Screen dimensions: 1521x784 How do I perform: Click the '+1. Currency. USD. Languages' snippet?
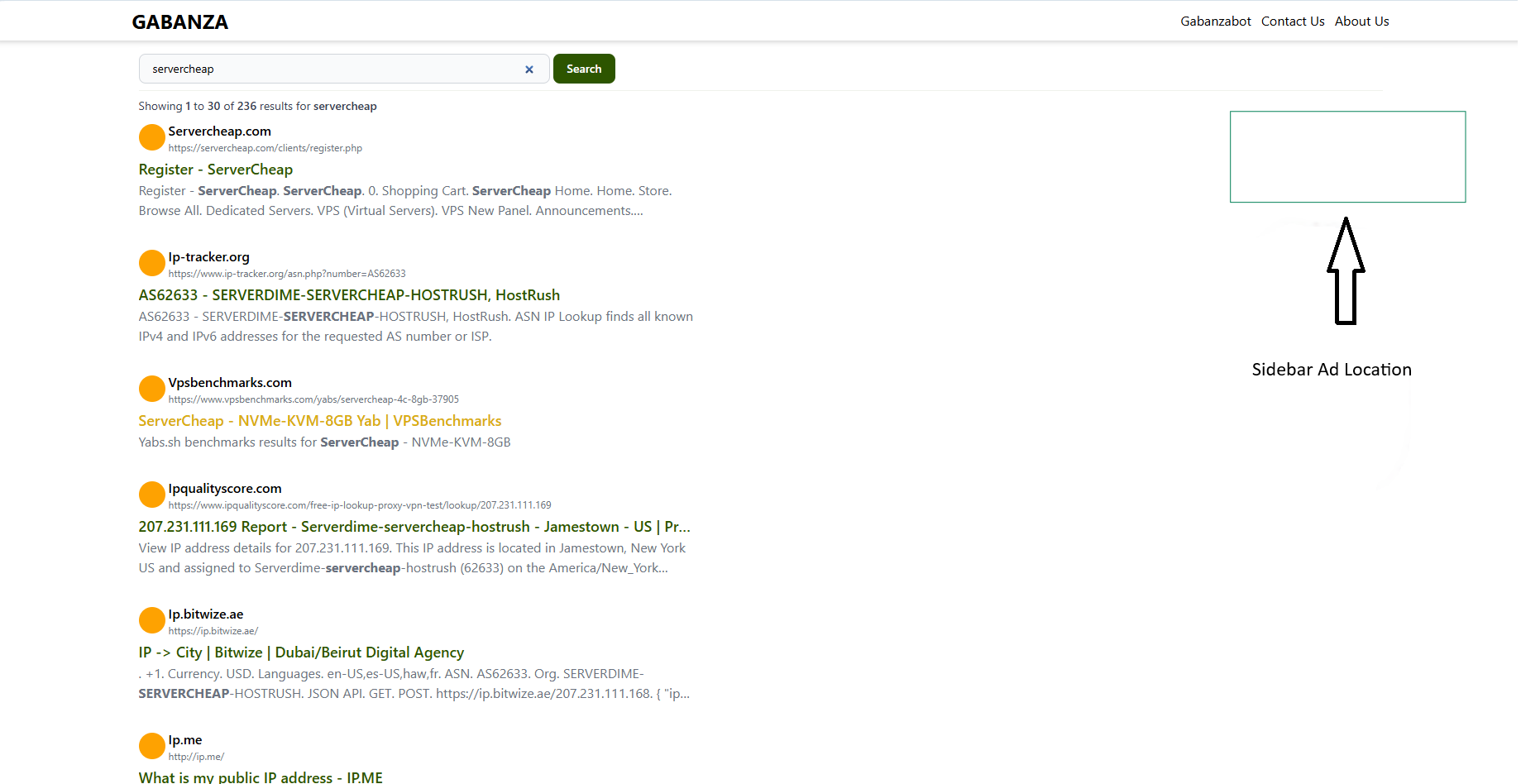(414, 684)
